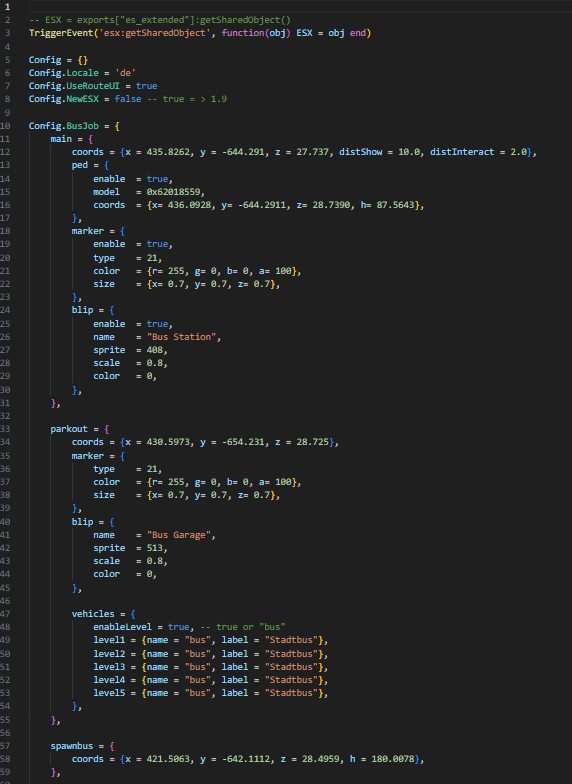Click the false value of NewESX

(128, 99)
